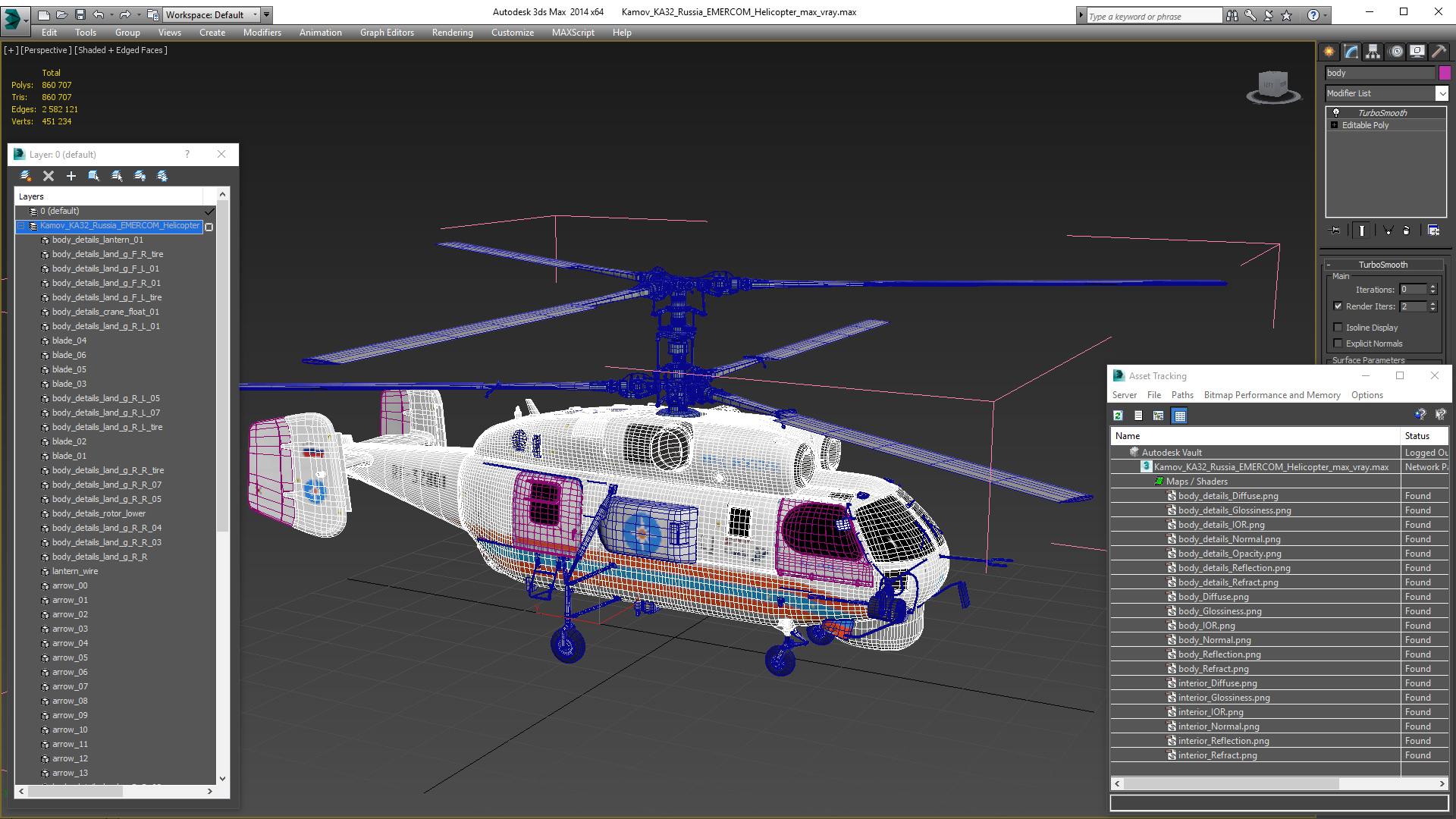Expand Editable Poly sub-objects

point(1335,125)
